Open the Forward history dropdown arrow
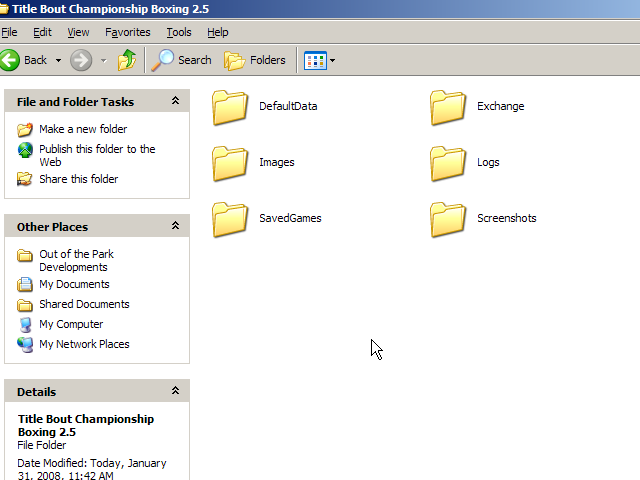The image size is (640, 480). pyautogui.click(x=104, y=60)
